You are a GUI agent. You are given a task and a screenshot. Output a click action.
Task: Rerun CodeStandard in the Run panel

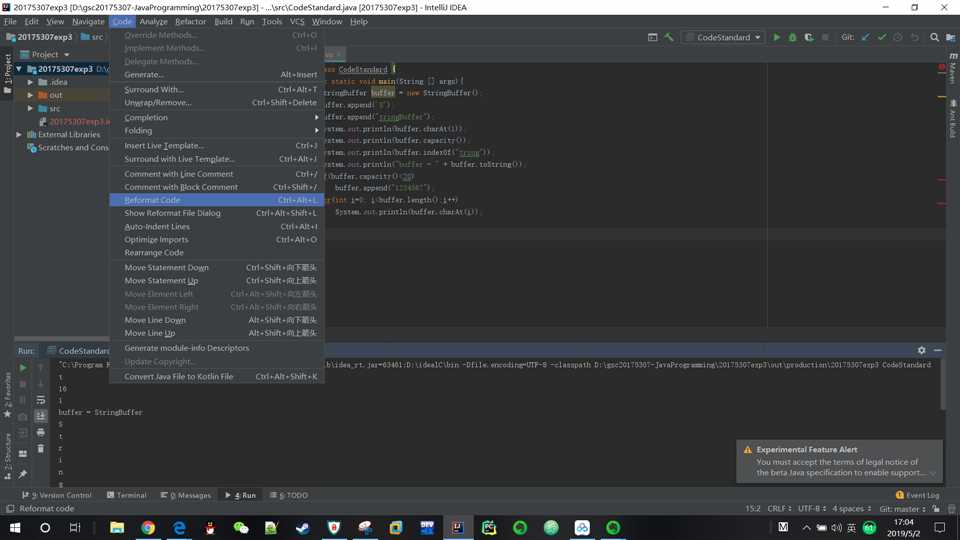(x=23, y=368)
